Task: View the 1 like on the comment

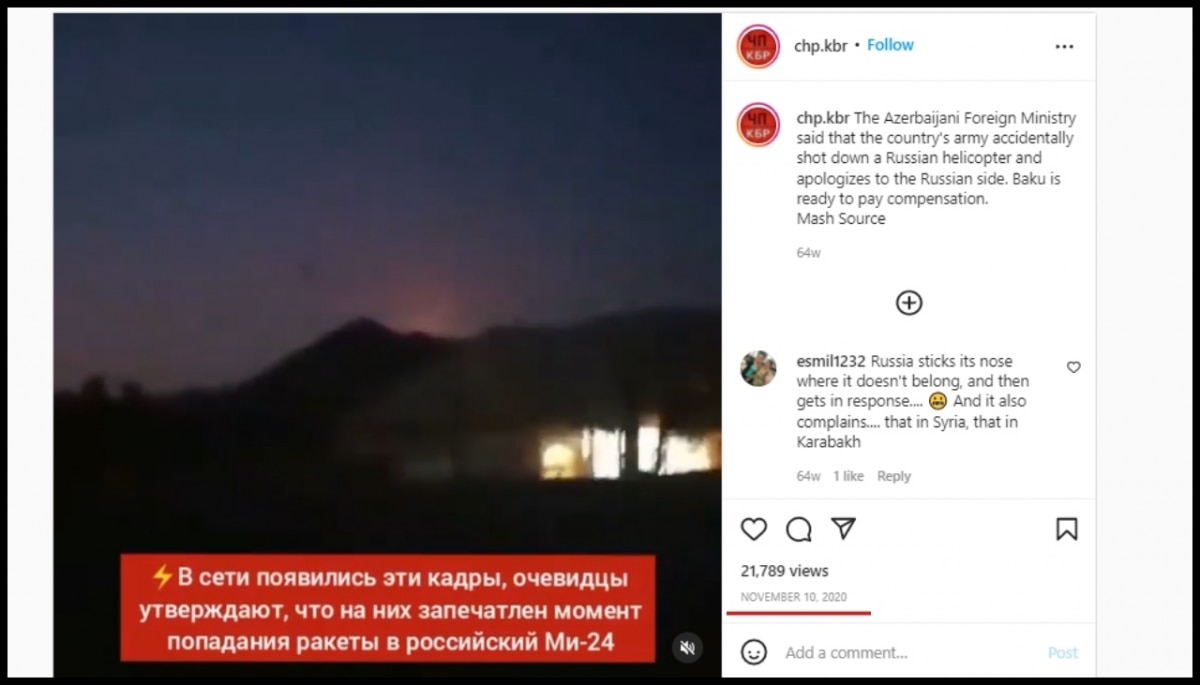Action: (848, 476)
